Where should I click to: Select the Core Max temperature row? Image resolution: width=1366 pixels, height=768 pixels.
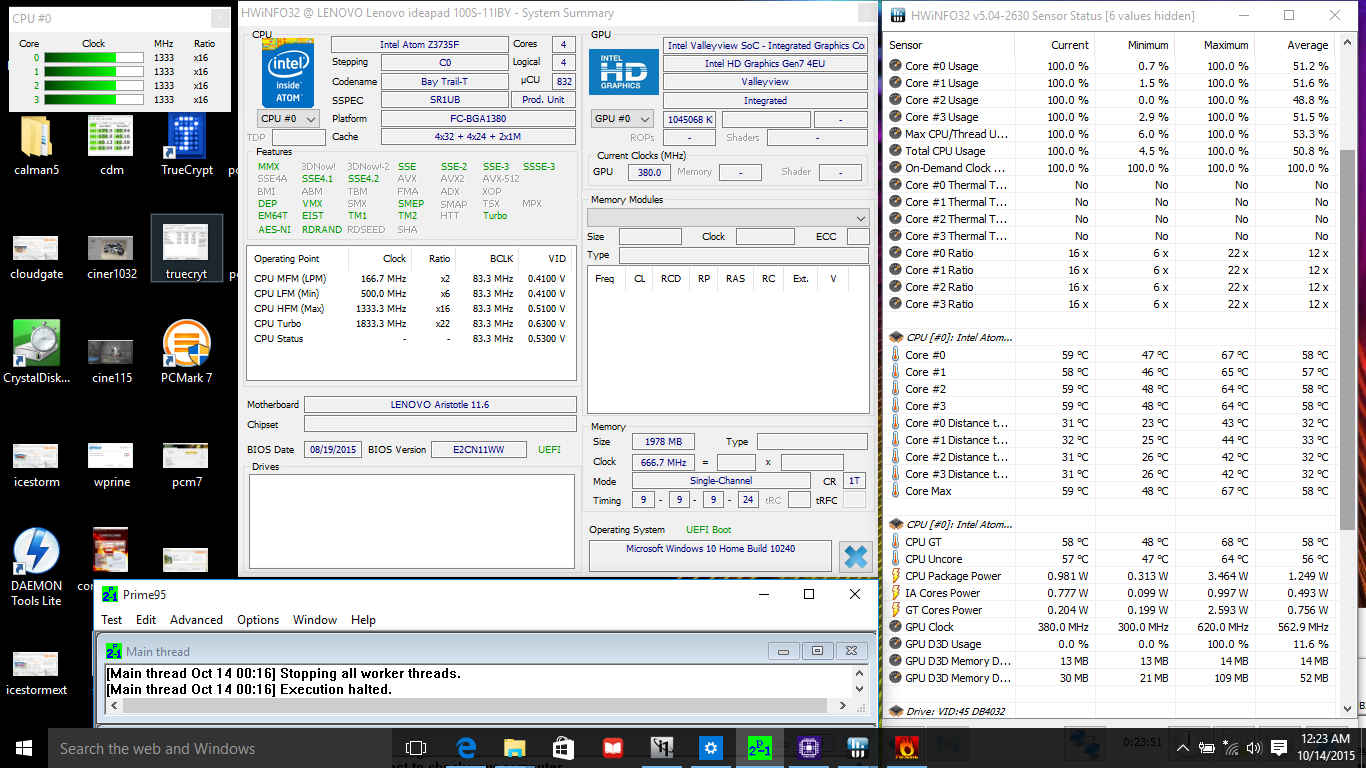click(1111, 491)
